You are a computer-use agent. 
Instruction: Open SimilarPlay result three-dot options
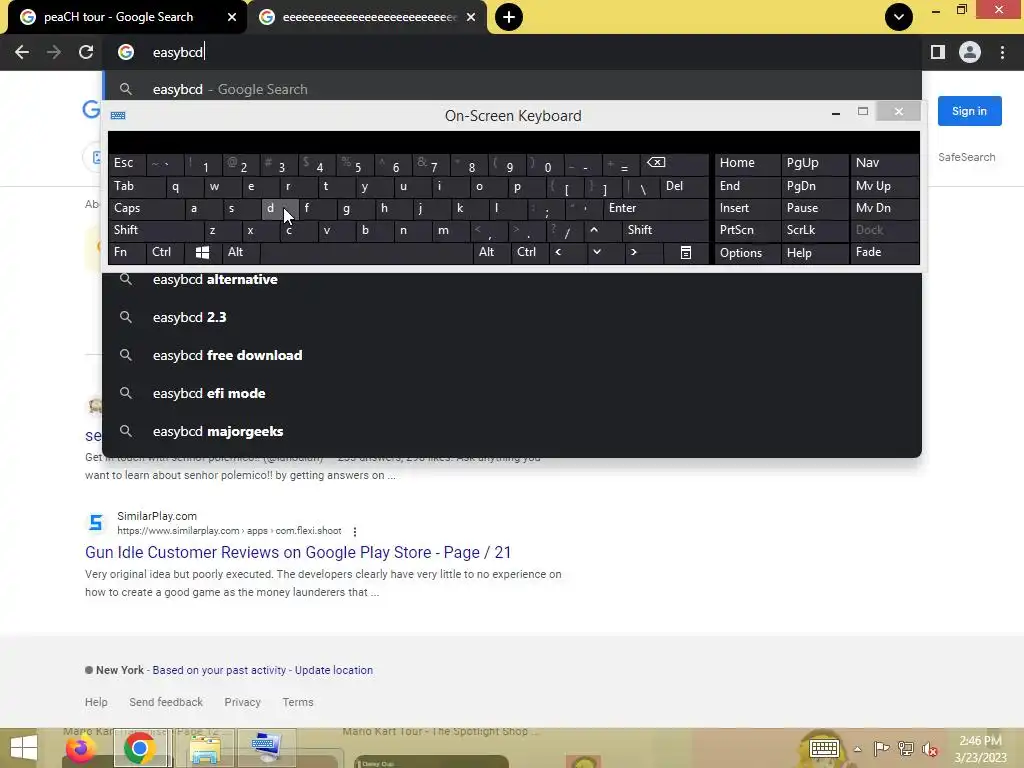(355, 532)
